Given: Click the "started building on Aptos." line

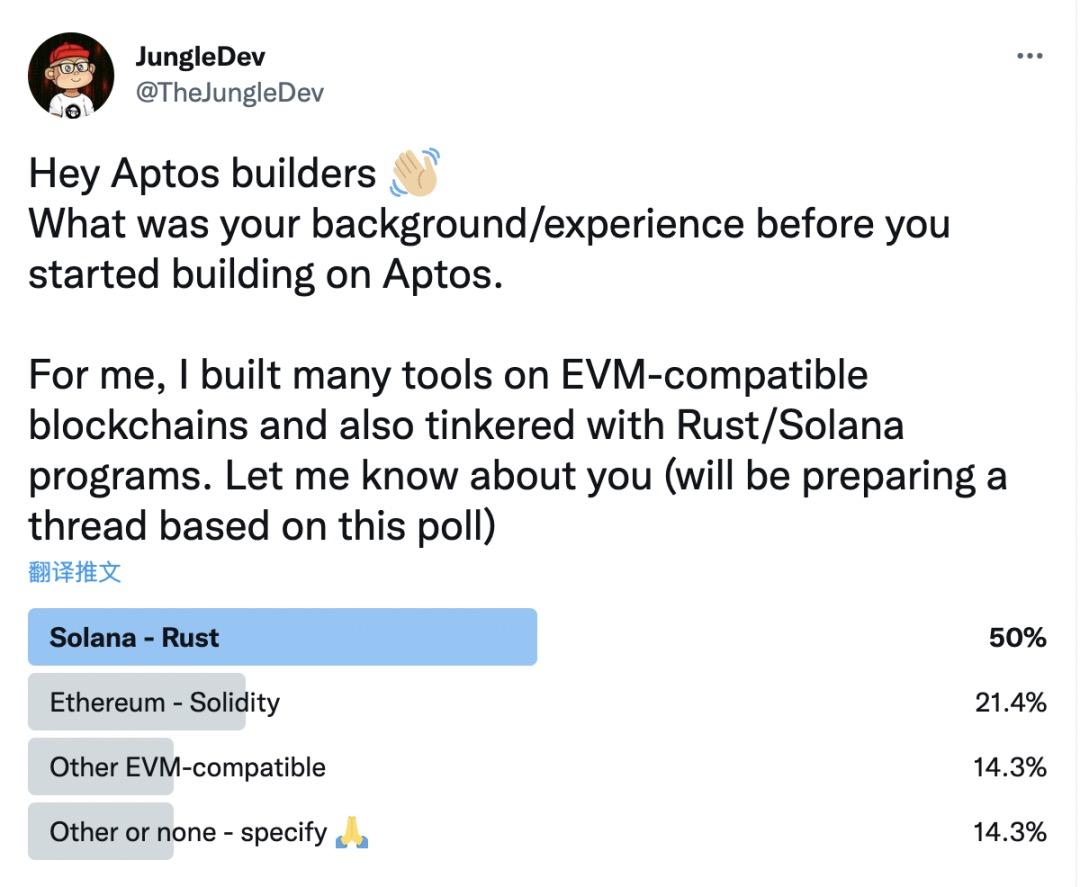Looking at the screenshot, I should point(265,274).
